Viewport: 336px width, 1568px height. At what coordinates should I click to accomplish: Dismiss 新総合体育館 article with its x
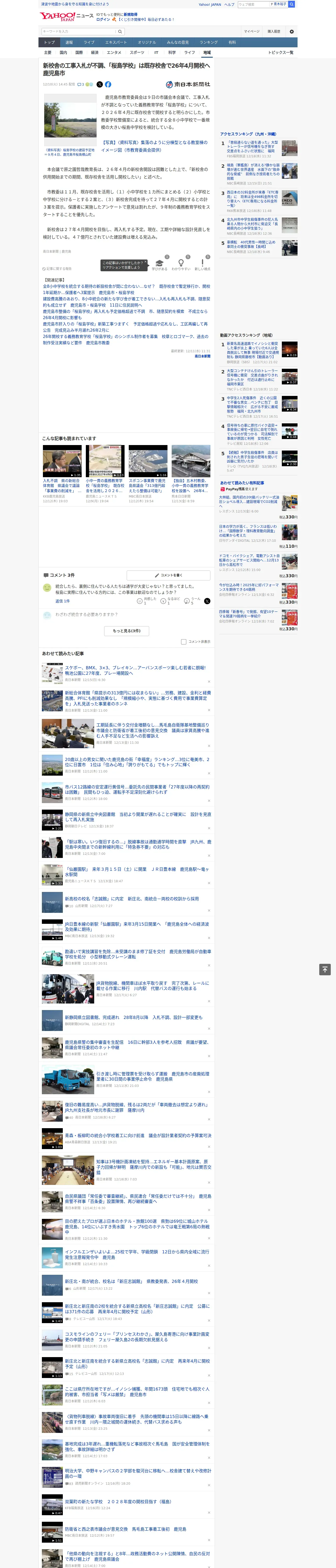point(209,710)
